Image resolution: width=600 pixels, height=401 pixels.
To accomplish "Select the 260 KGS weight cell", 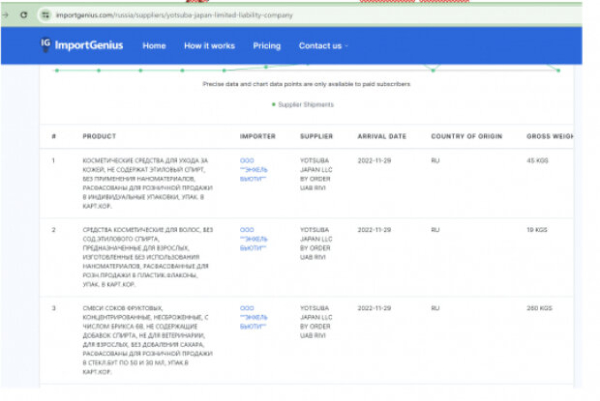I will pos(539,308).
